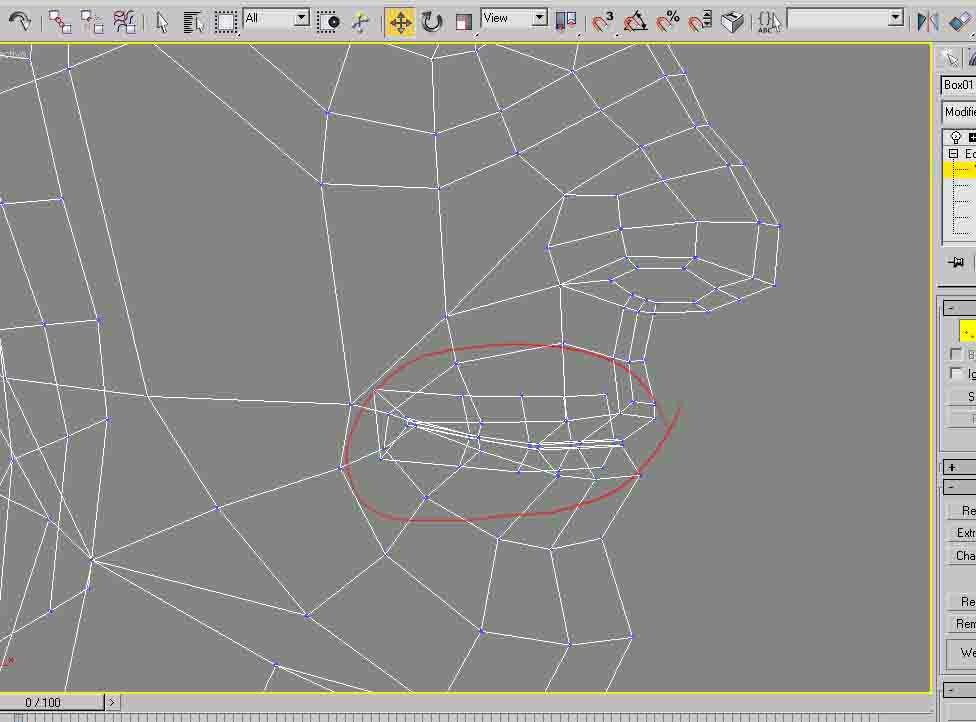Click the Chamfer button in the modify panel
The width and height of the screenshot is (976, 722).
click(x=962, y=555)
